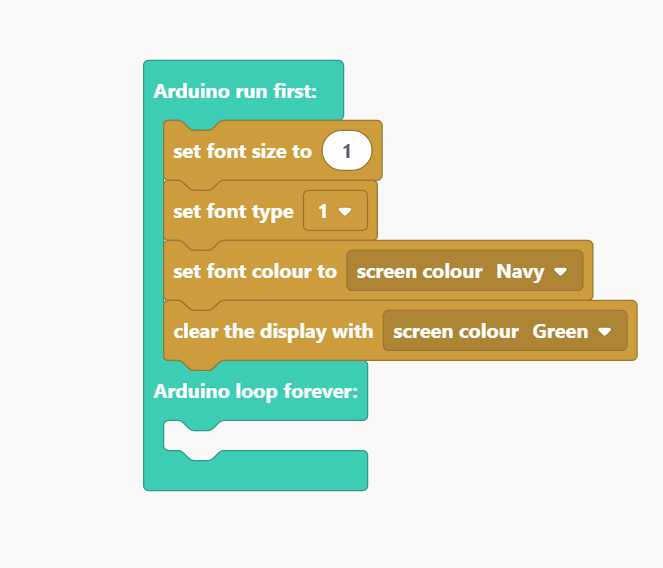Click the Green dropdown arrow icon
The image size is (663, 568).
[x=605, y=332]
